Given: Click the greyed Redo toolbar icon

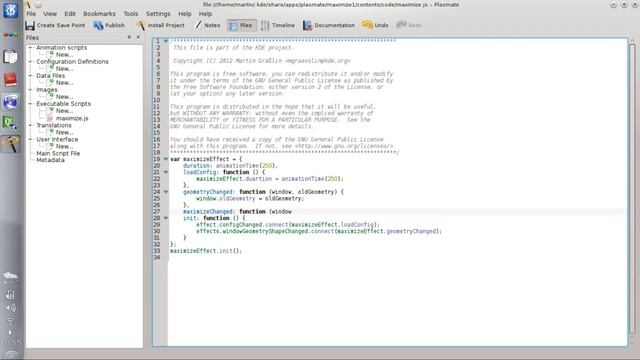Looking at the screenshot, I should (401, 25).
